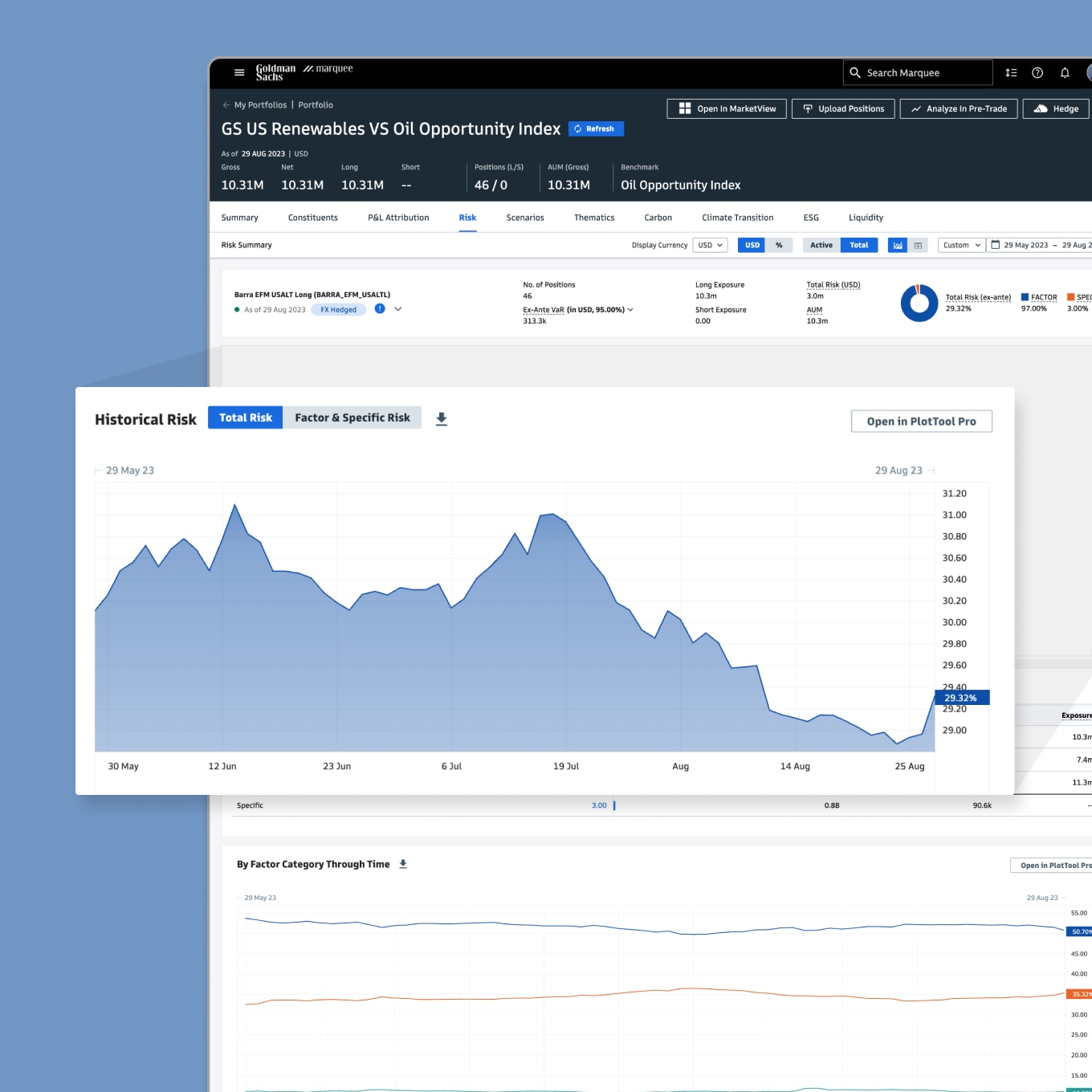Open the notifications bell

(1065, 72)
